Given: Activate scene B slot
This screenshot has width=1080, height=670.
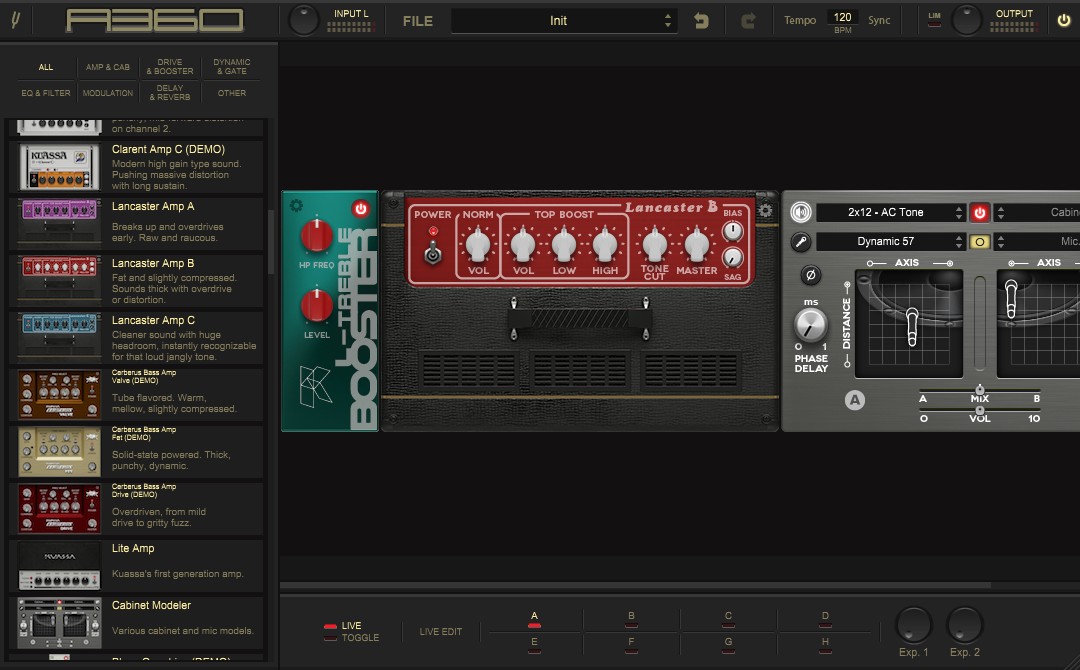Looking at the screenshot, I should pos(631,619).
